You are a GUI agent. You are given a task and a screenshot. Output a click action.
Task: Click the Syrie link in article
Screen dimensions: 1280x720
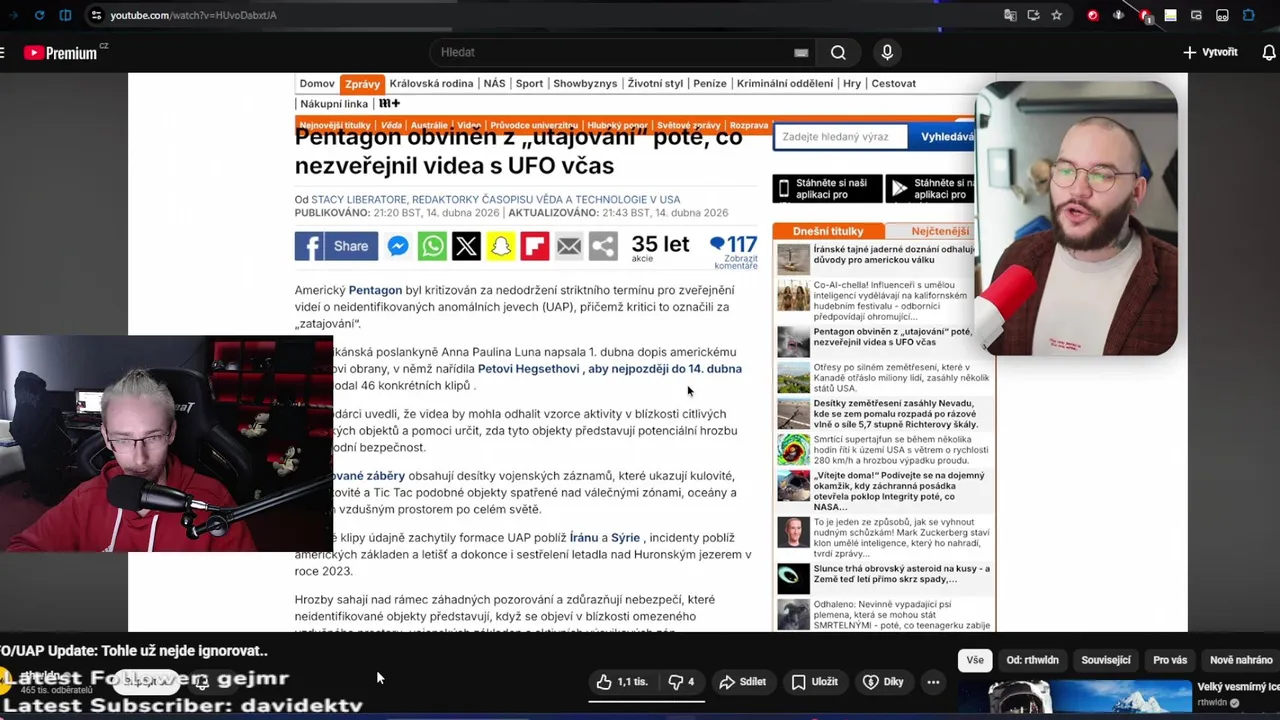pyautogui.click(x=625, y=538)
